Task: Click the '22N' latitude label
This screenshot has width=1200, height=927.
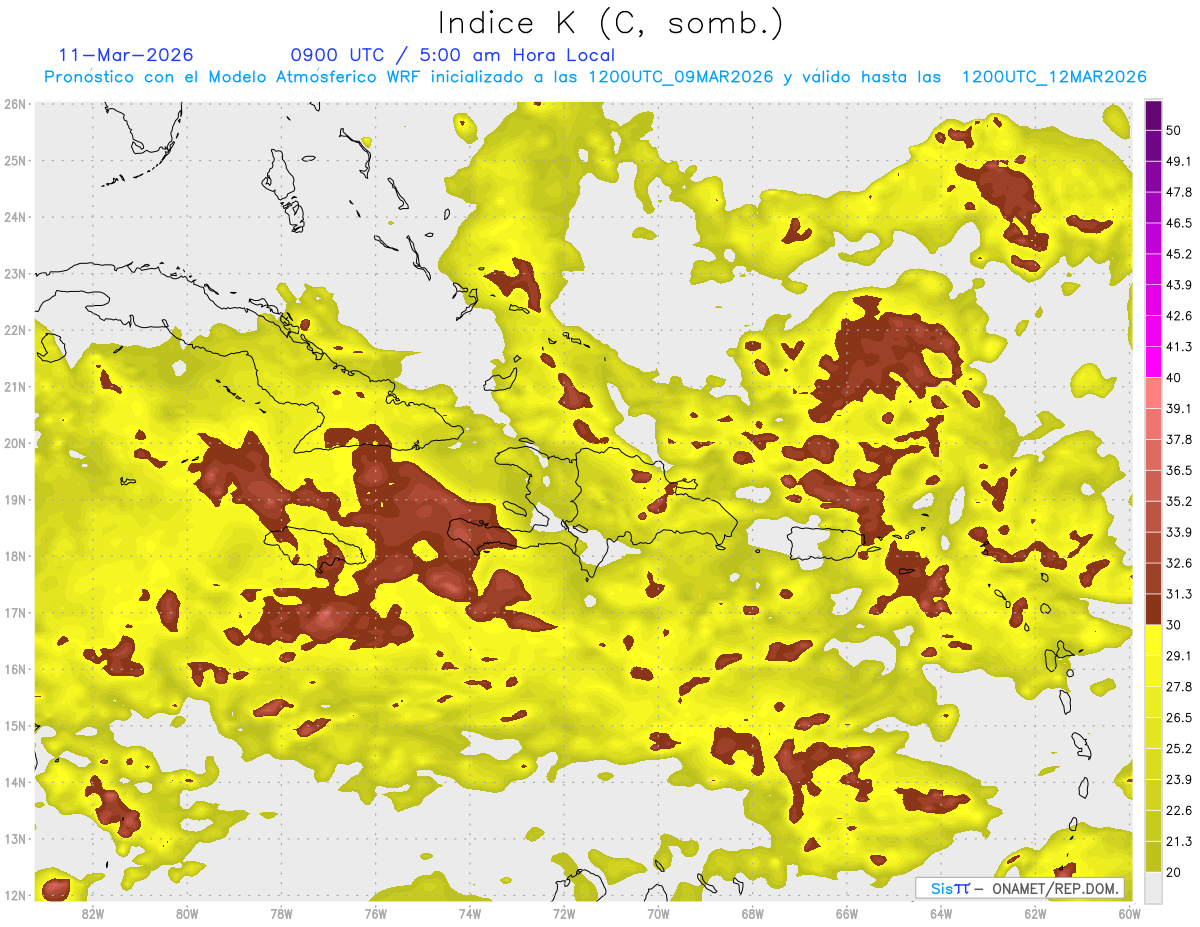Action: tap(15, 330)
